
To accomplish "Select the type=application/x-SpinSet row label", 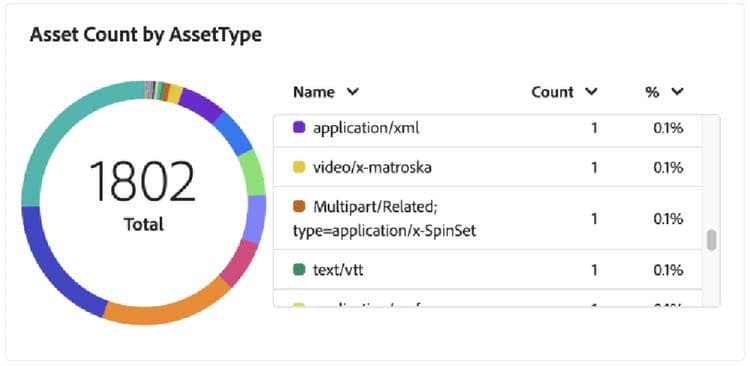I will point(384,231).
